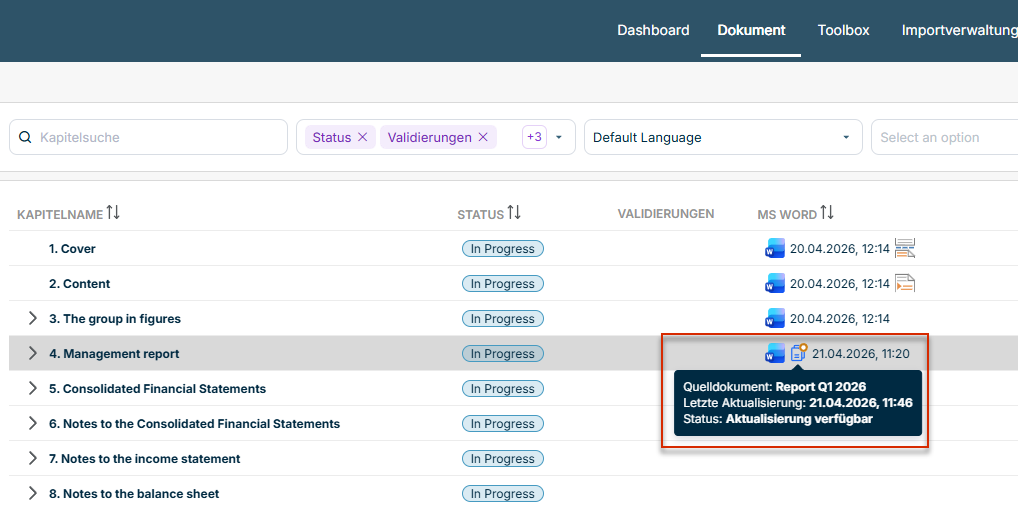1018x509 pixels.
Task: Sort by MS Word column
Action: 827,213
